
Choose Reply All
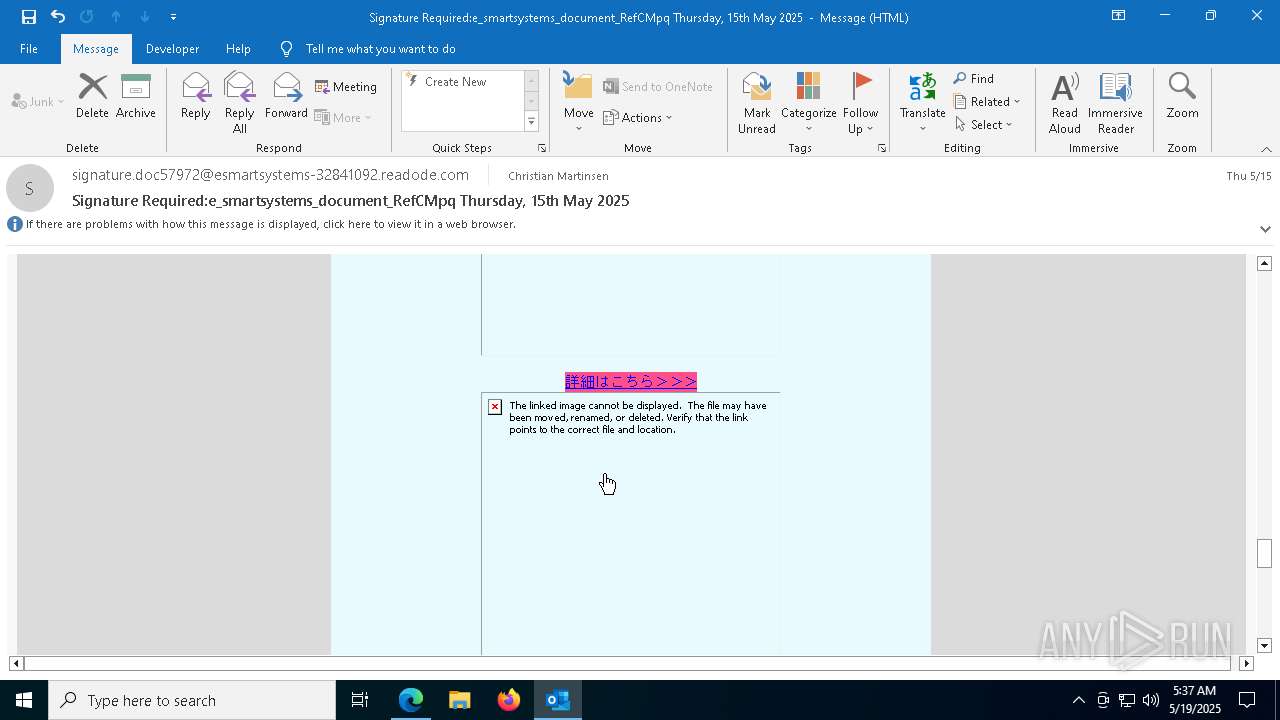pos(239,103)
